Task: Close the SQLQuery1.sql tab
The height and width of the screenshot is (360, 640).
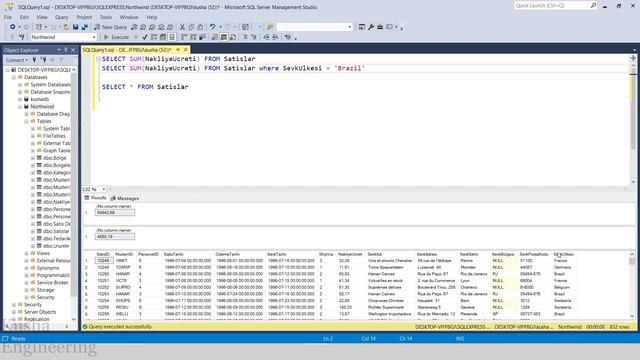Action: coord(186,50)
